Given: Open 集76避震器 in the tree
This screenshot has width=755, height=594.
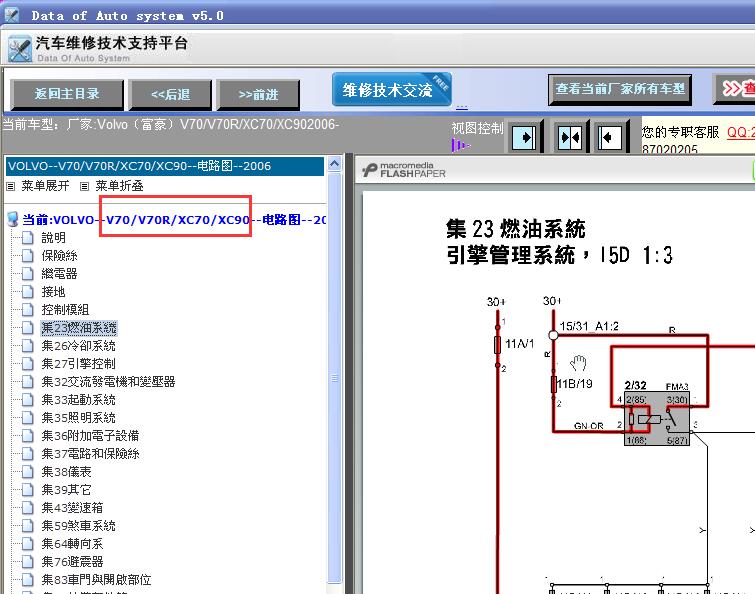Looking at the screenshot, I should (x=72, y=562).
